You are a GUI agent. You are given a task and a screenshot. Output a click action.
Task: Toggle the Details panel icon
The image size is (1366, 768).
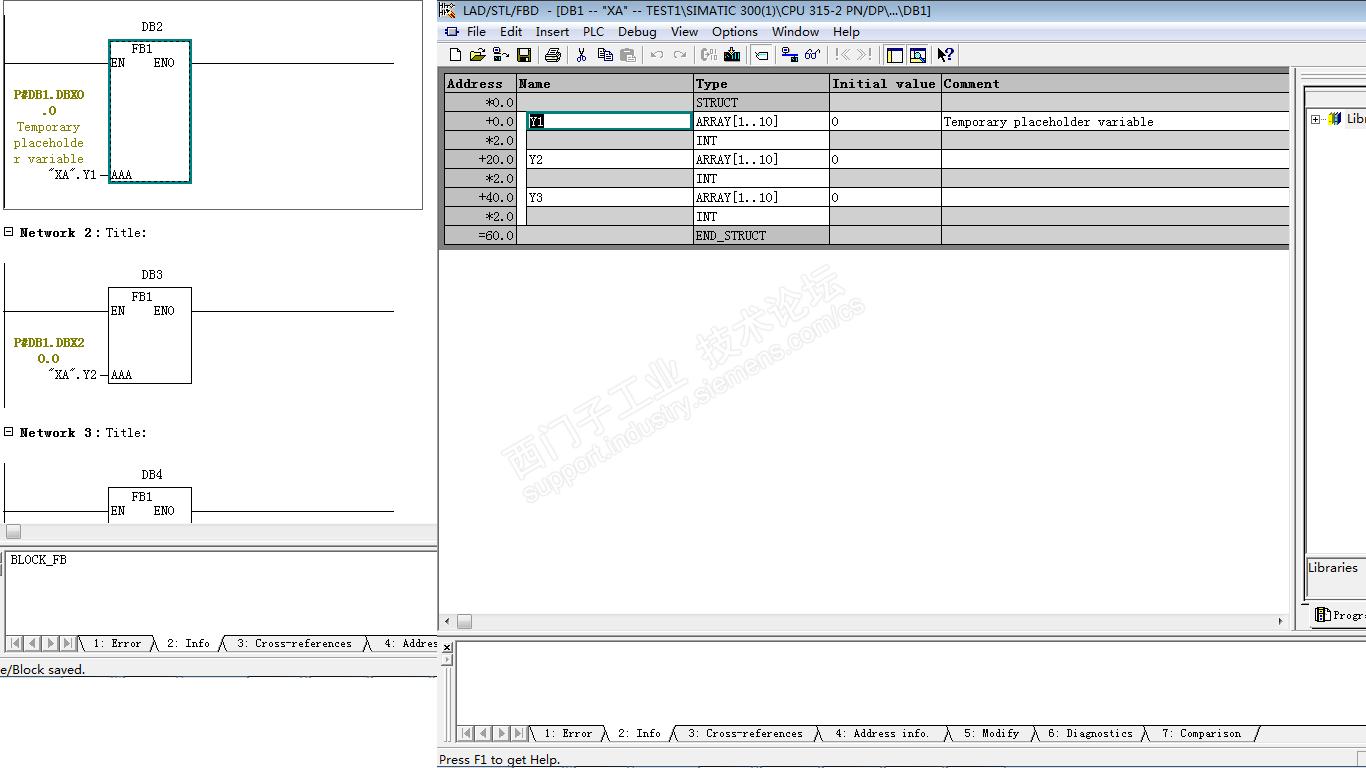click(917, 55)
